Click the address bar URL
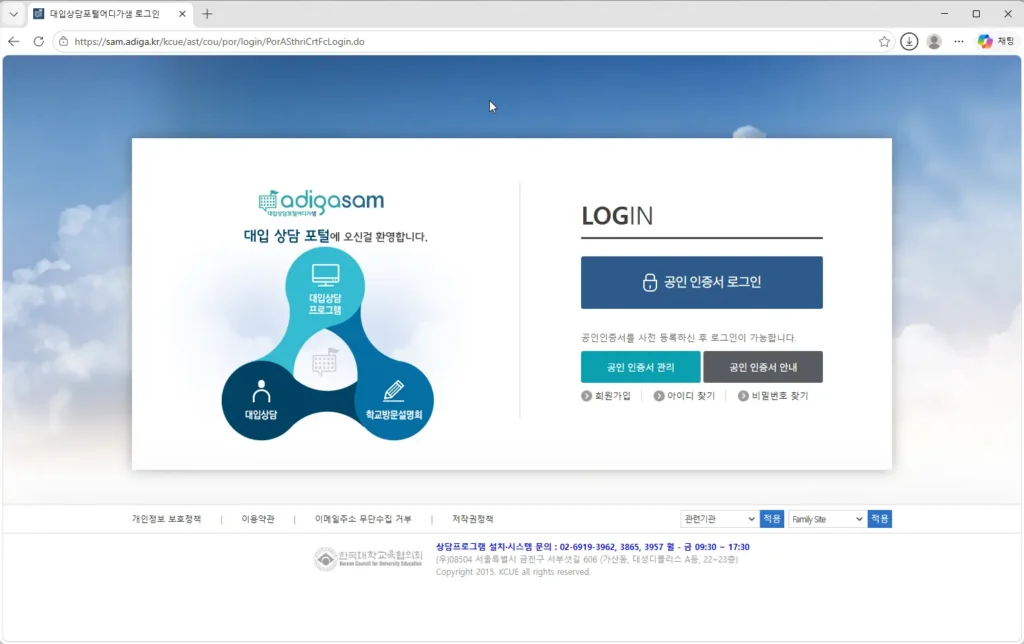Screen dimensions: 1024x644 (x=219, y=41)
